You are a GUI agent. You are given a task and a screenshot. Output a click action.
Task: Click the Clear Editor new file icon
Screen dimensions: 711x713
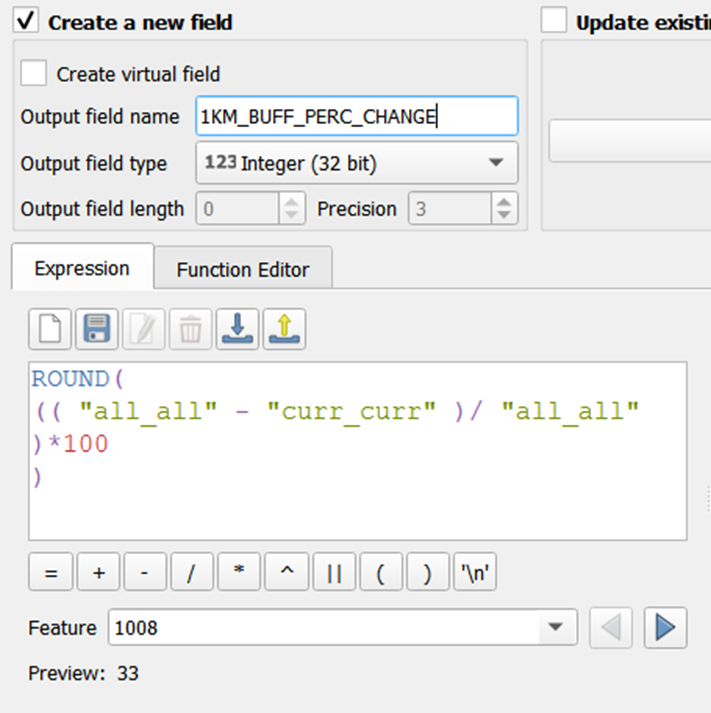[50, 329]
